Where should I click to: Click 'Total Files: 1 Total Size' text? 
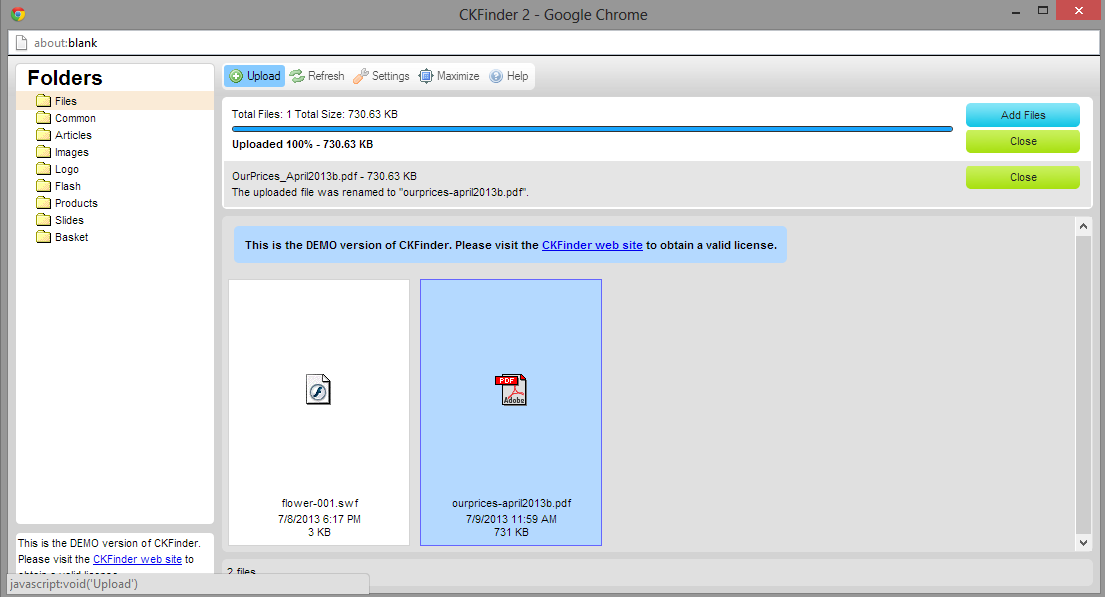point(315,114)
